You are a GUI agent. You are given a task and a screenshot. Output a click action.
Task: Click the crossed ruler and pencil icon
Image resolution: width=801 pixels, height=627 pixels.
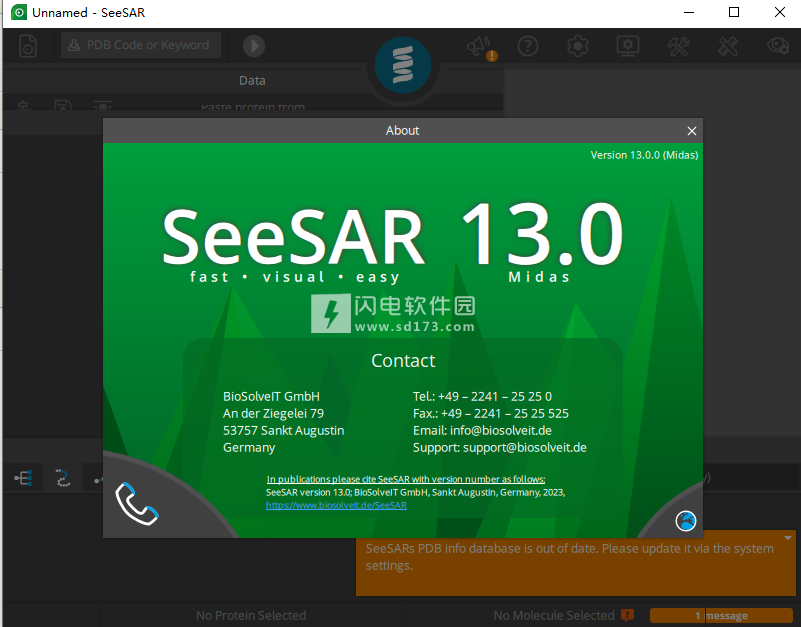[x=728, y=47]
